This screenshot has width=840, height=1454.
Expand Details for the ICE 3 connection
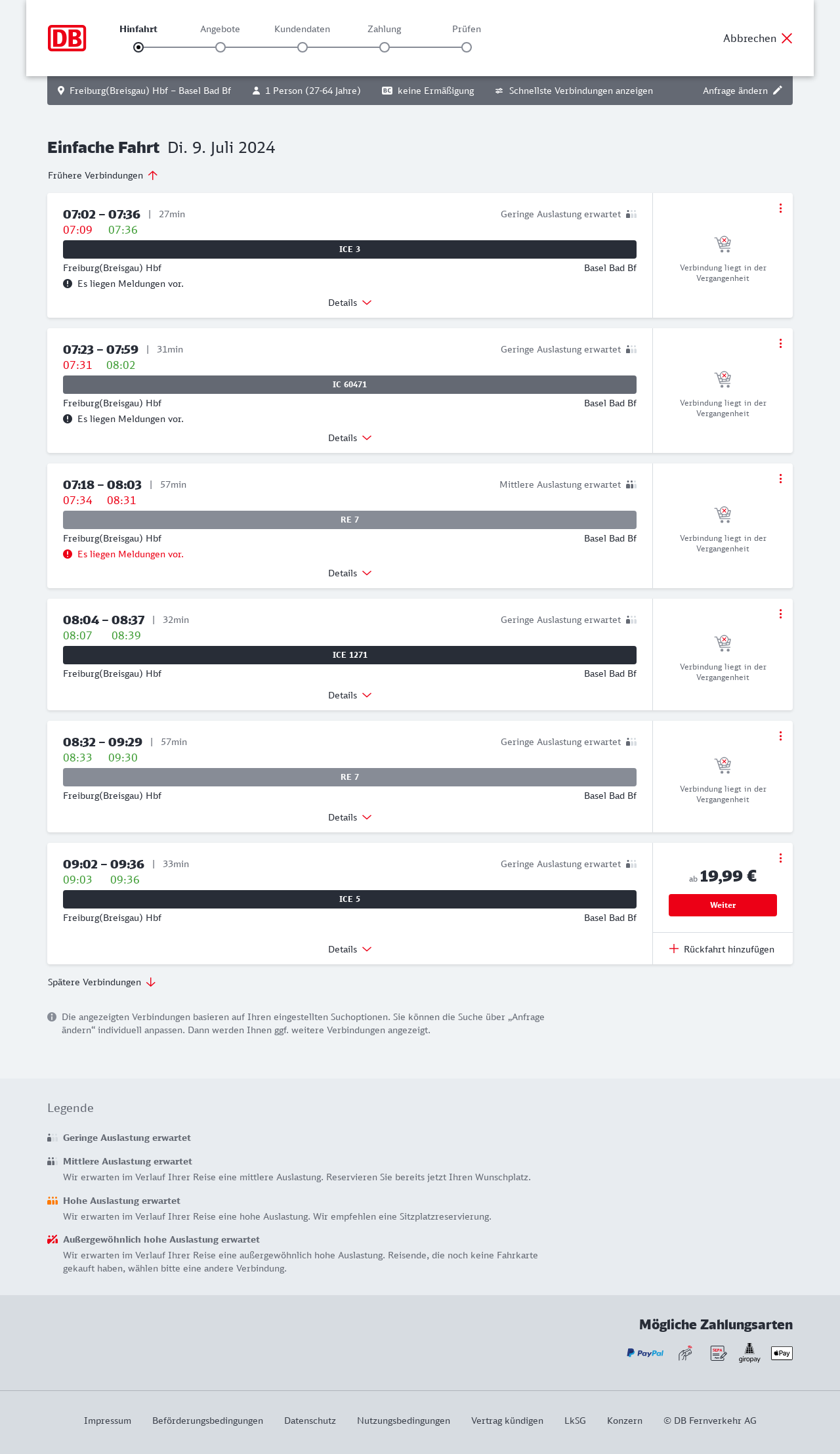point(350,303)
